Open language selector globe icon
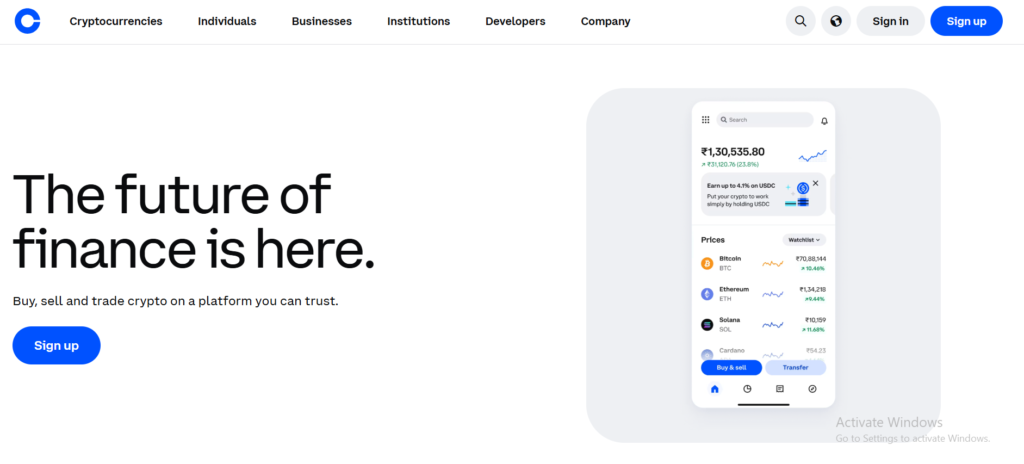 836,21
